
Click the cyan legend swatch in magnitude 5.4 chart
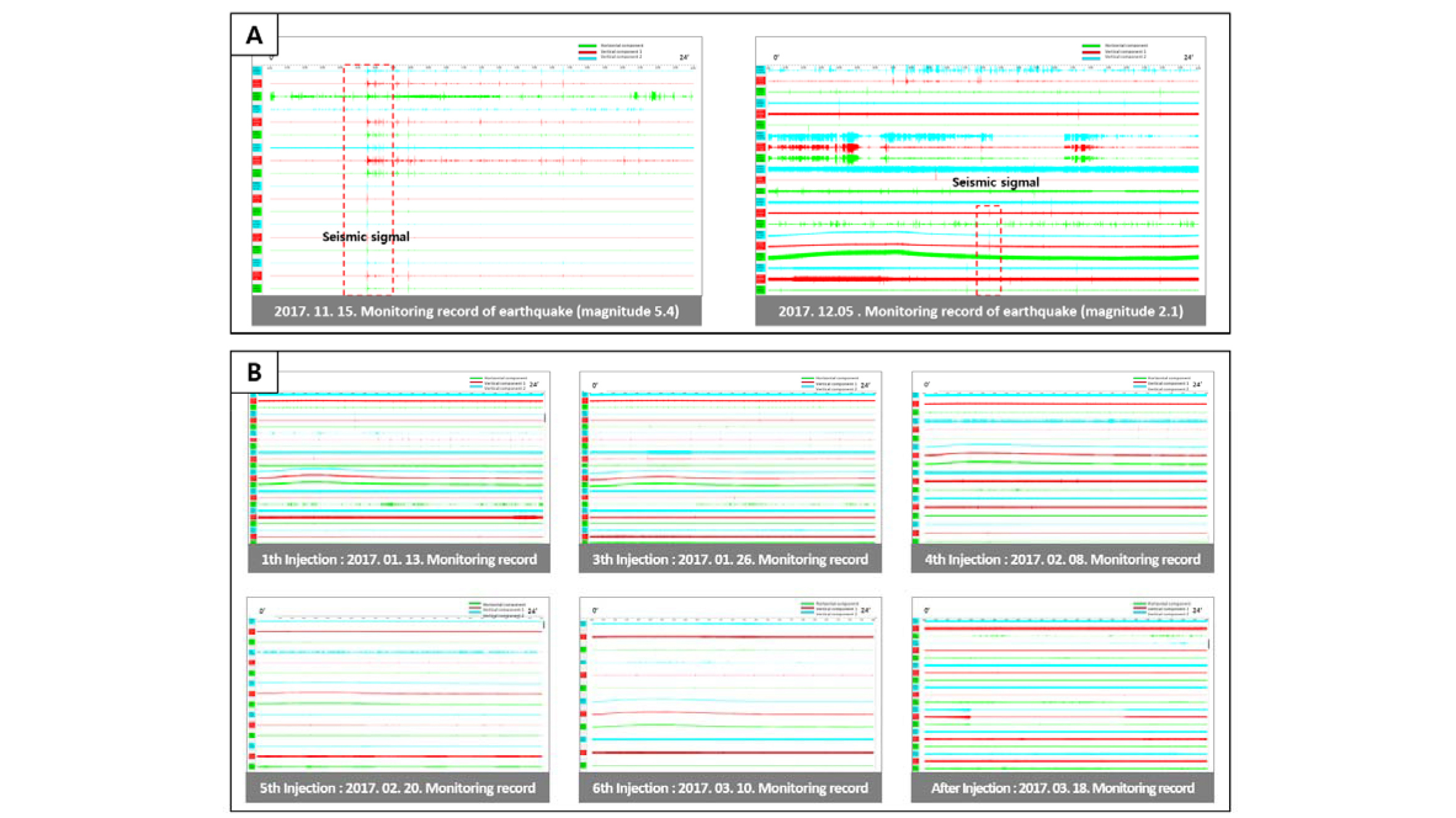587,57
